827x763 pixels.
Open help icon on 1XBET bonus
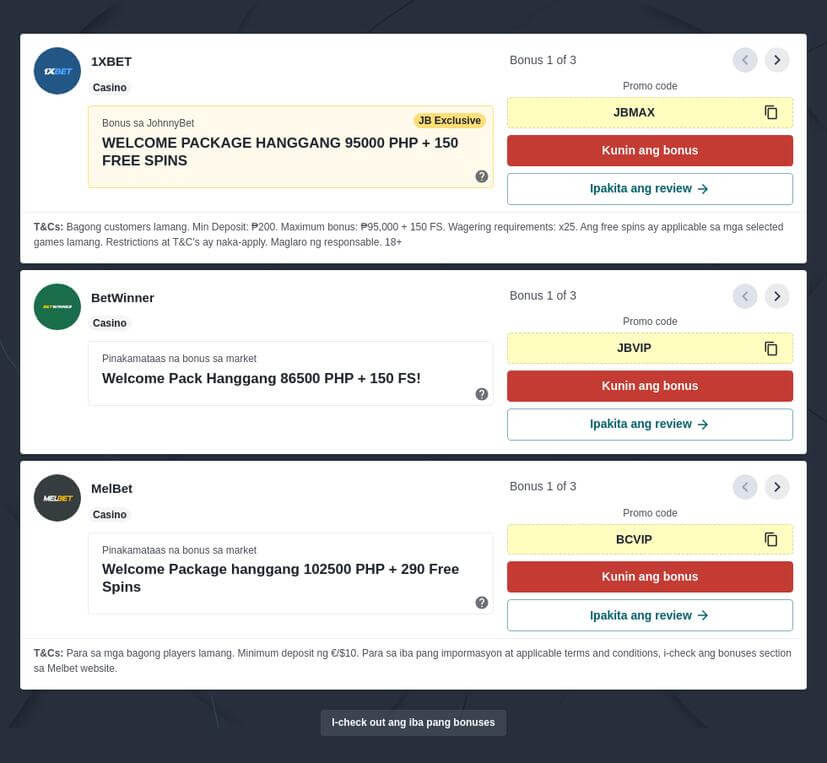(x=482, y=177)
